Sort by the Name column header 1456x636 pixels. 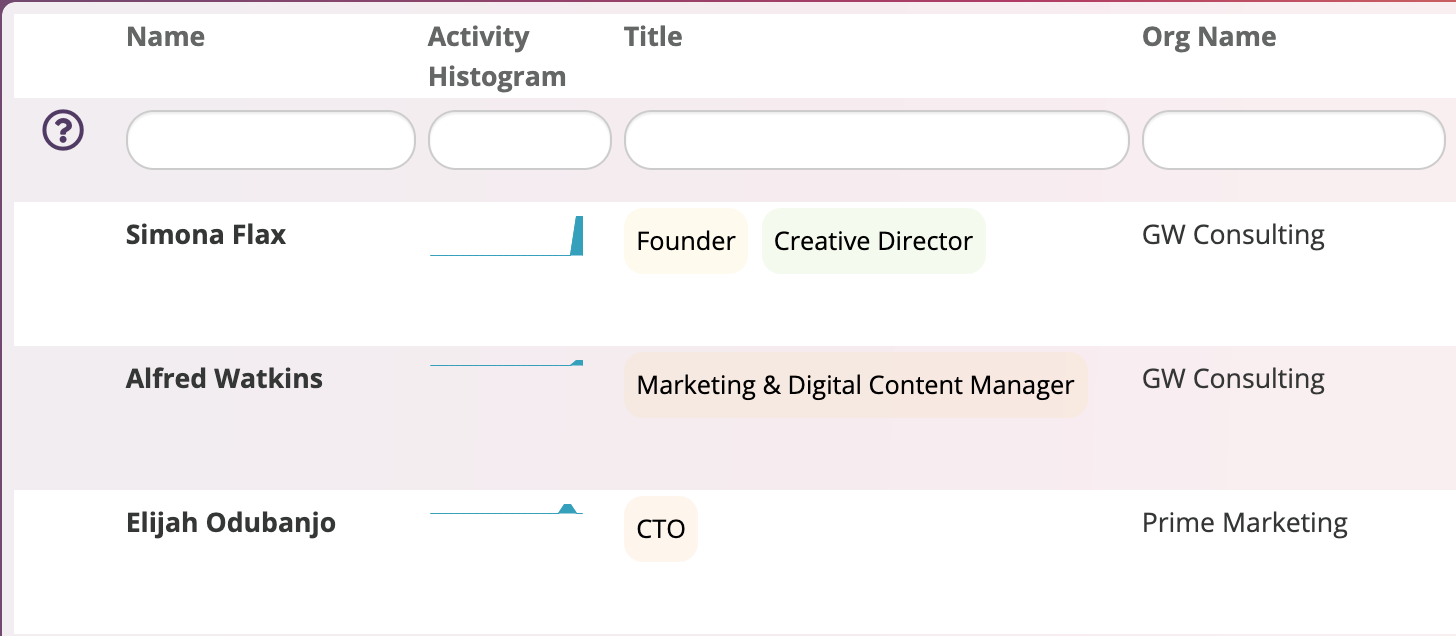pyautogui.click(x=166, y=37)
